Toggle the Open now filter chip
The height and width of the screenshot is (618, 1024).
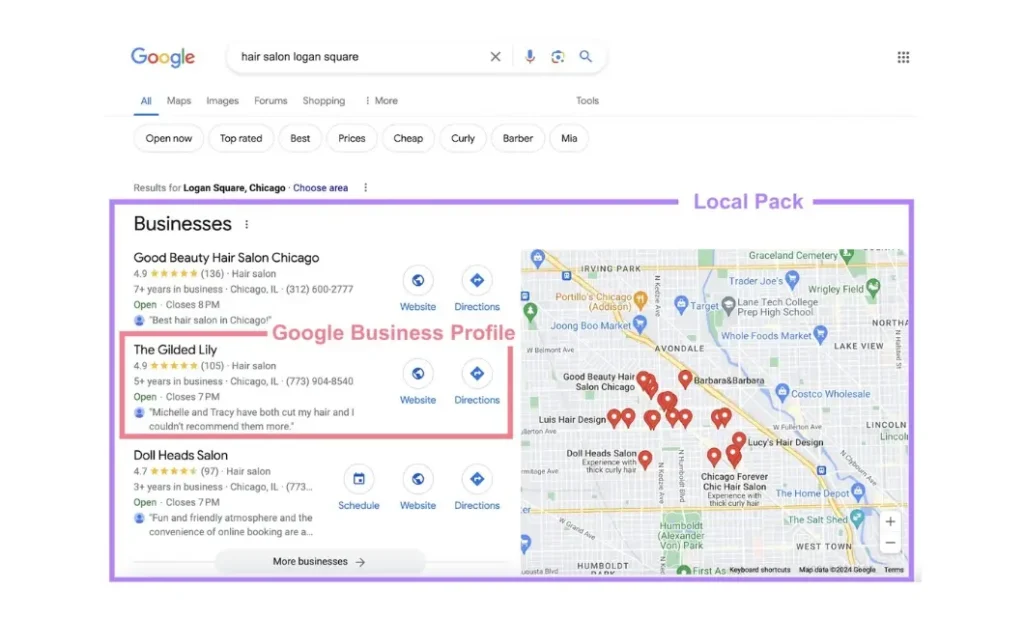pos(169,139)
